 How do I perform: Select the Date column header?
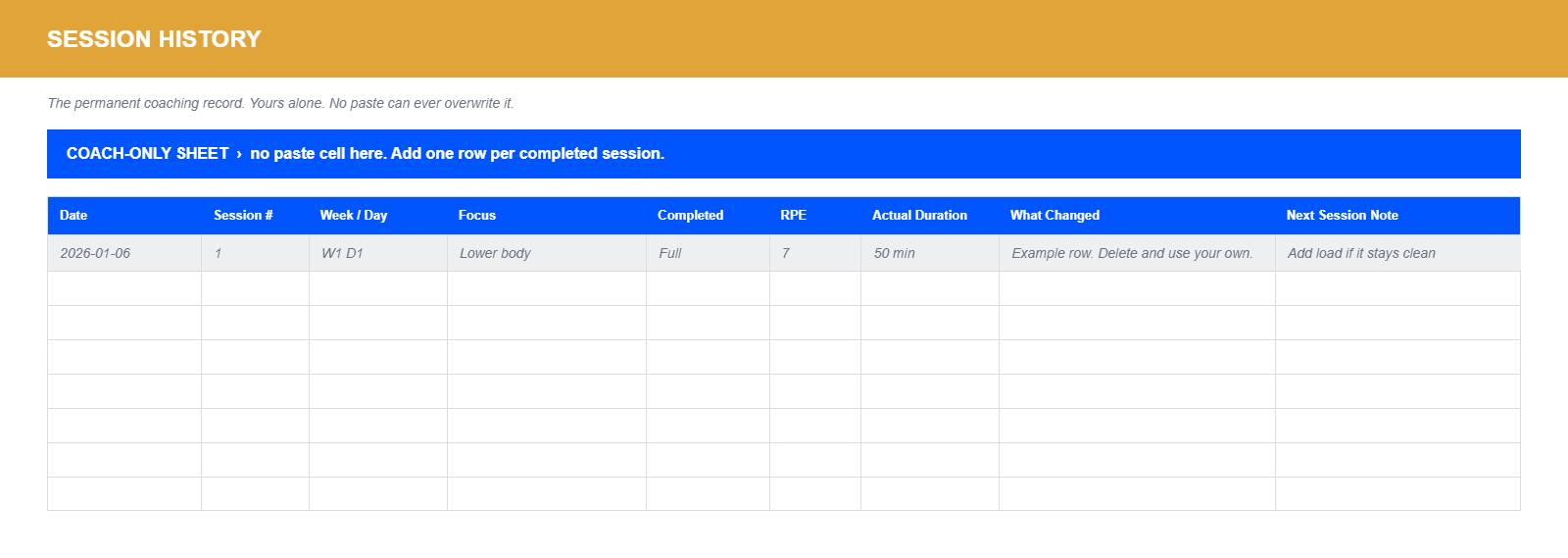pos(124,216)
